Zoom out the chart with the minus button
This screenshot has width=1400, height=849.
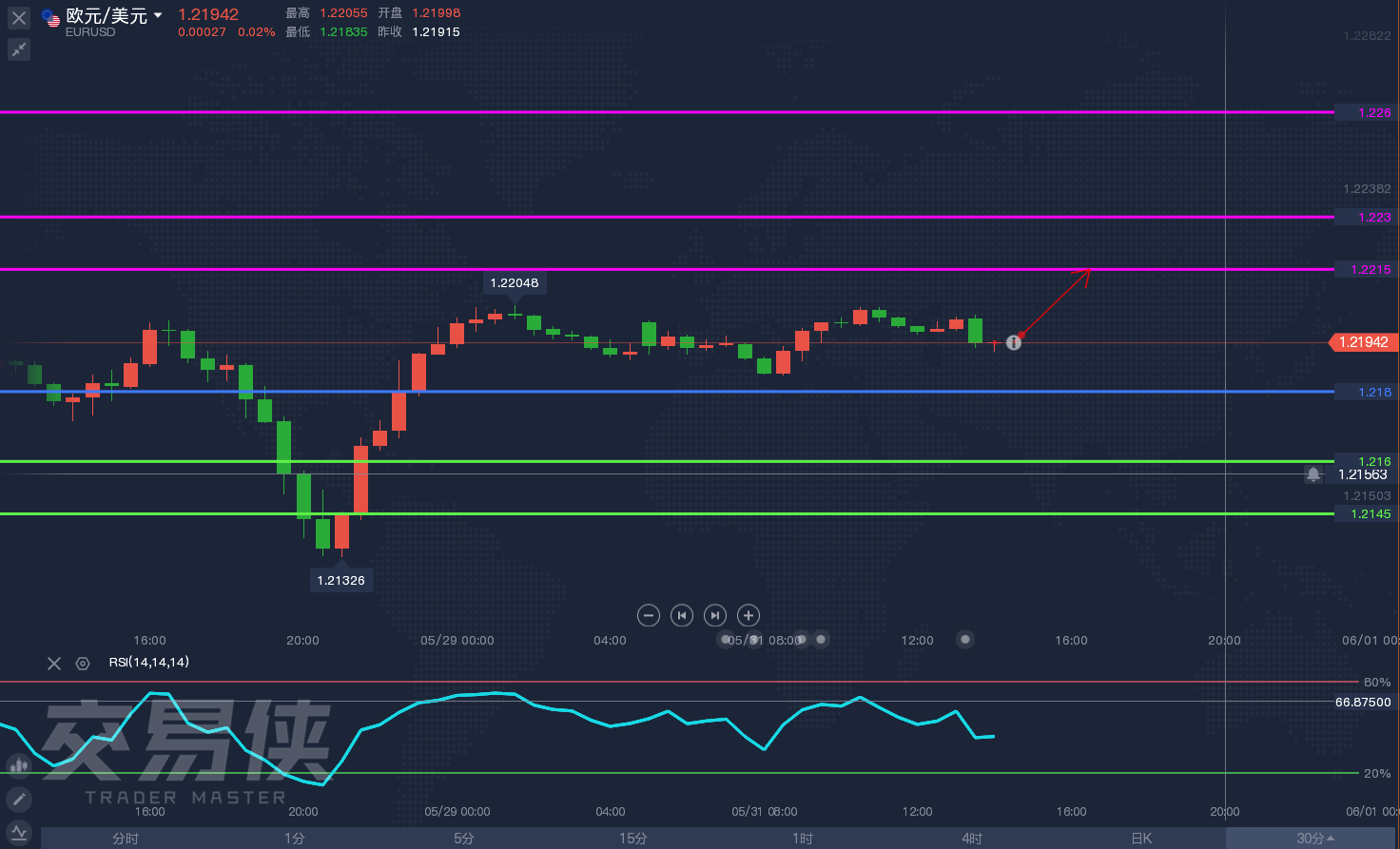coord(649,615)
